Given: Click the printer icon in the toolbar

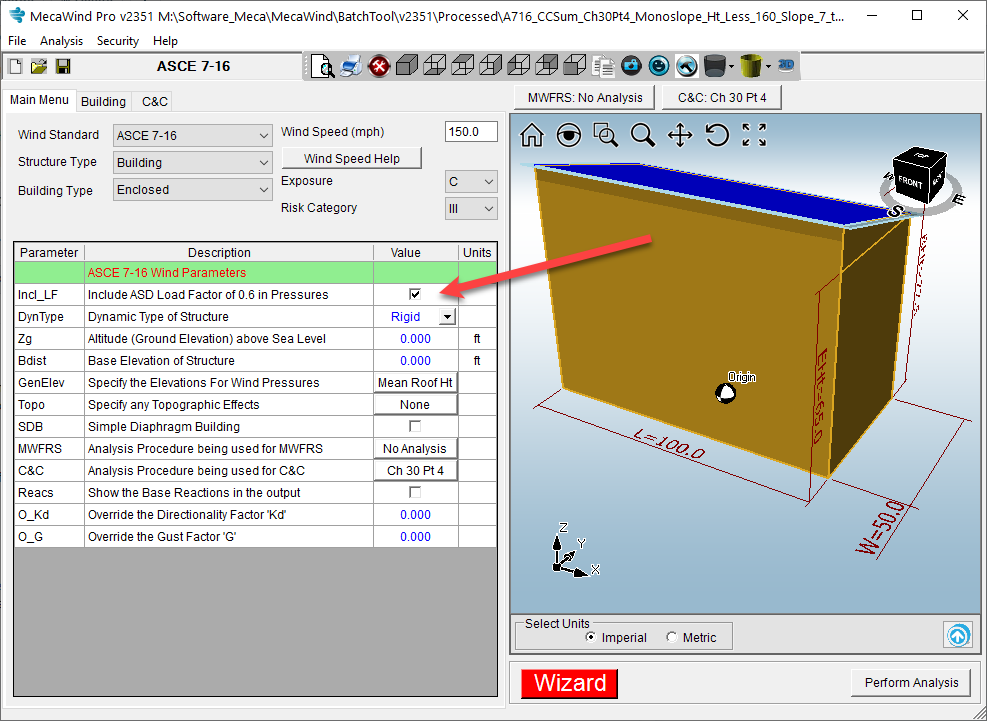Looking at the screenshot, I should [x=351, y=65].
